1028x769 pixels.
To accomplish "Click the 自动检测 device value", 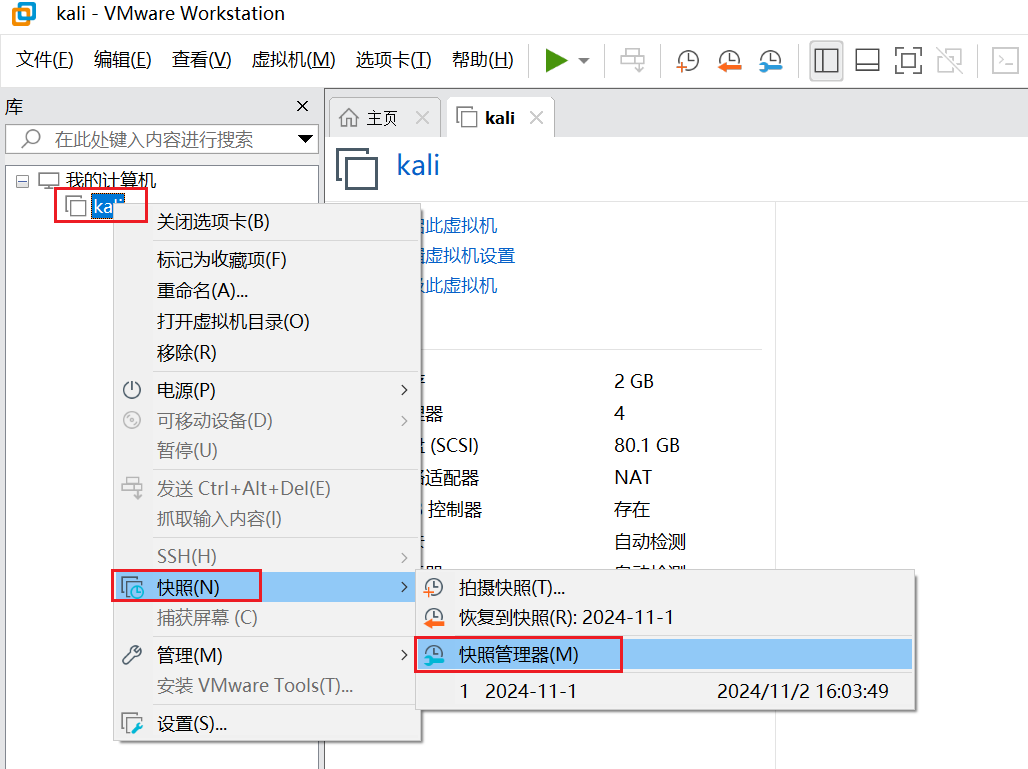I will (x=650, y=542).
